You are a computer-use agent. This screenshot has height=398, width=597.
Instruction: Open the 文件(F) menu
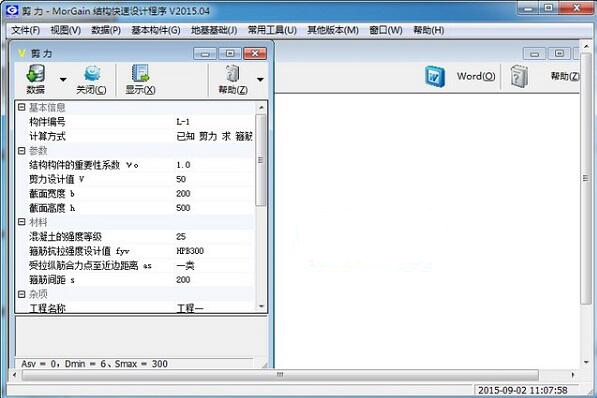[26, 30]
